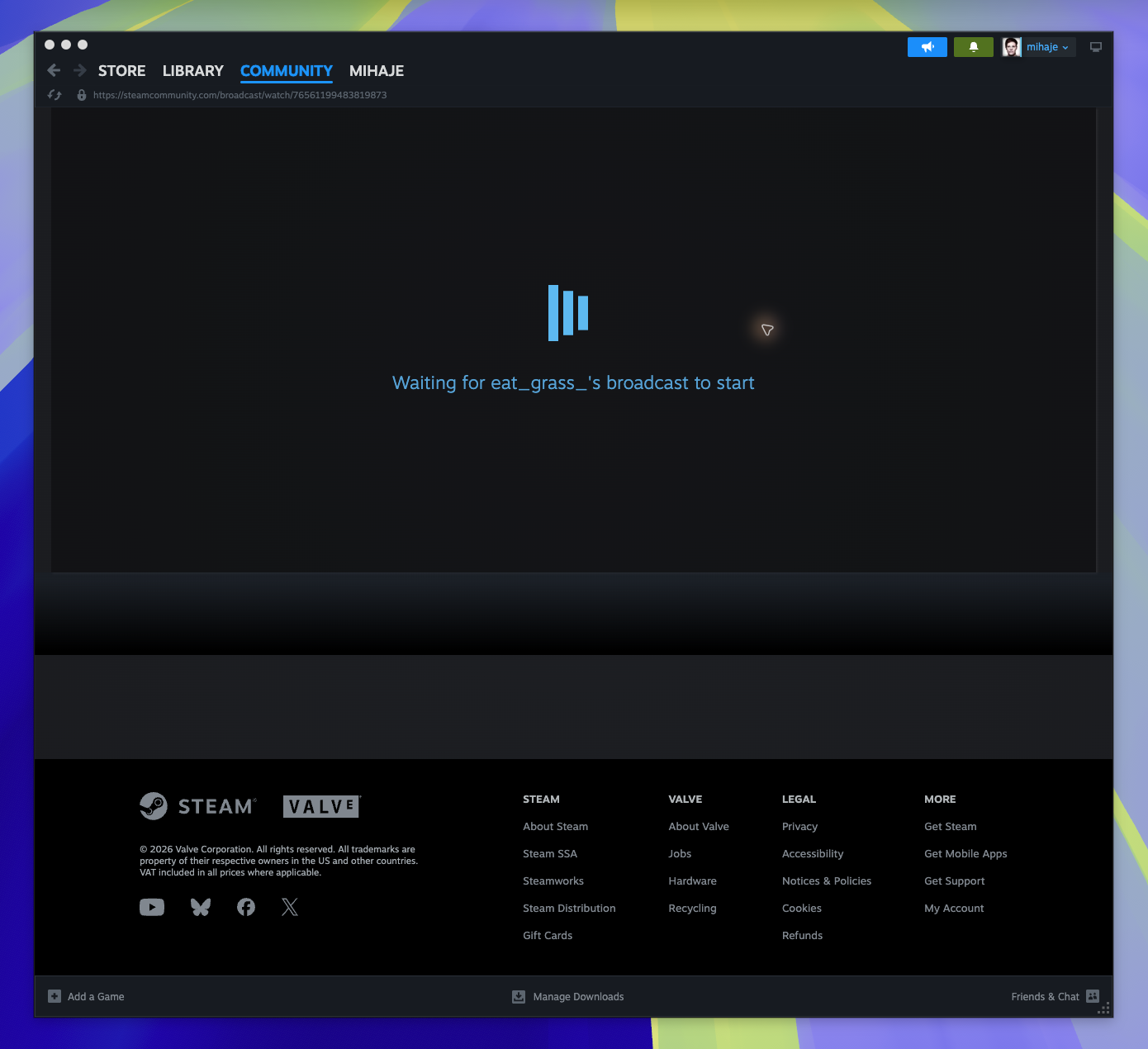Open the STORE tab

tap(121, 71)
